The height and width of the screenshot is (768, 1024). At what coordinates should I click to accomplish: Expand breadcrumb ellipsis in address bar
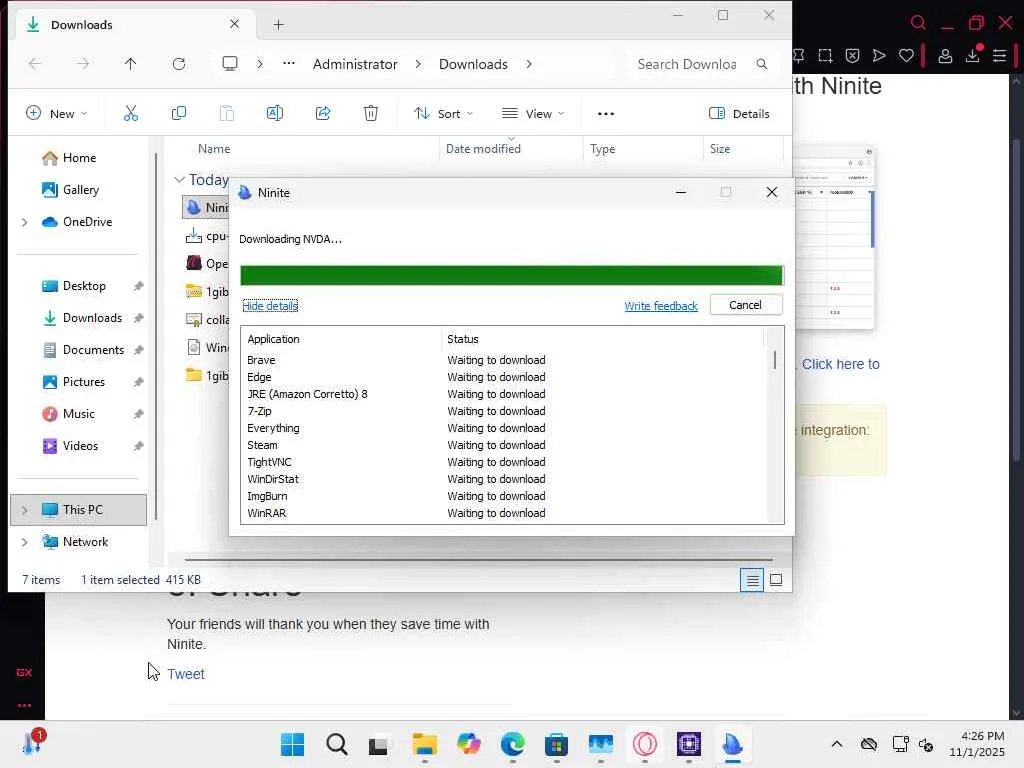(x=289, y=63)
